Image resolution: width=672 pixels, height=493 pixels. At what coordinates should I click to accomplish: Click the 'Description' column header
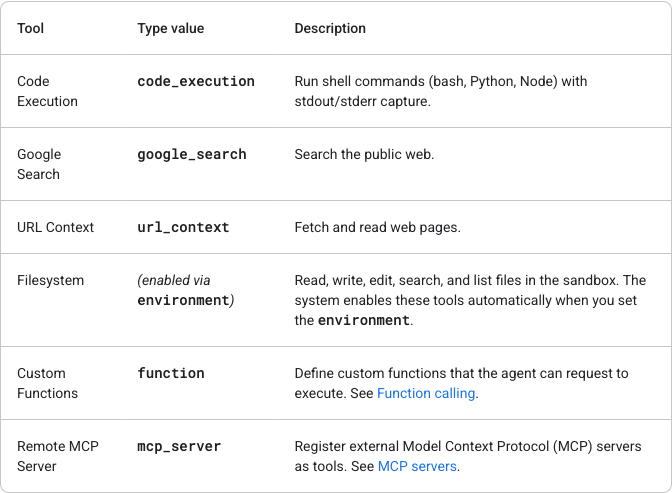[x=330, y=28]
